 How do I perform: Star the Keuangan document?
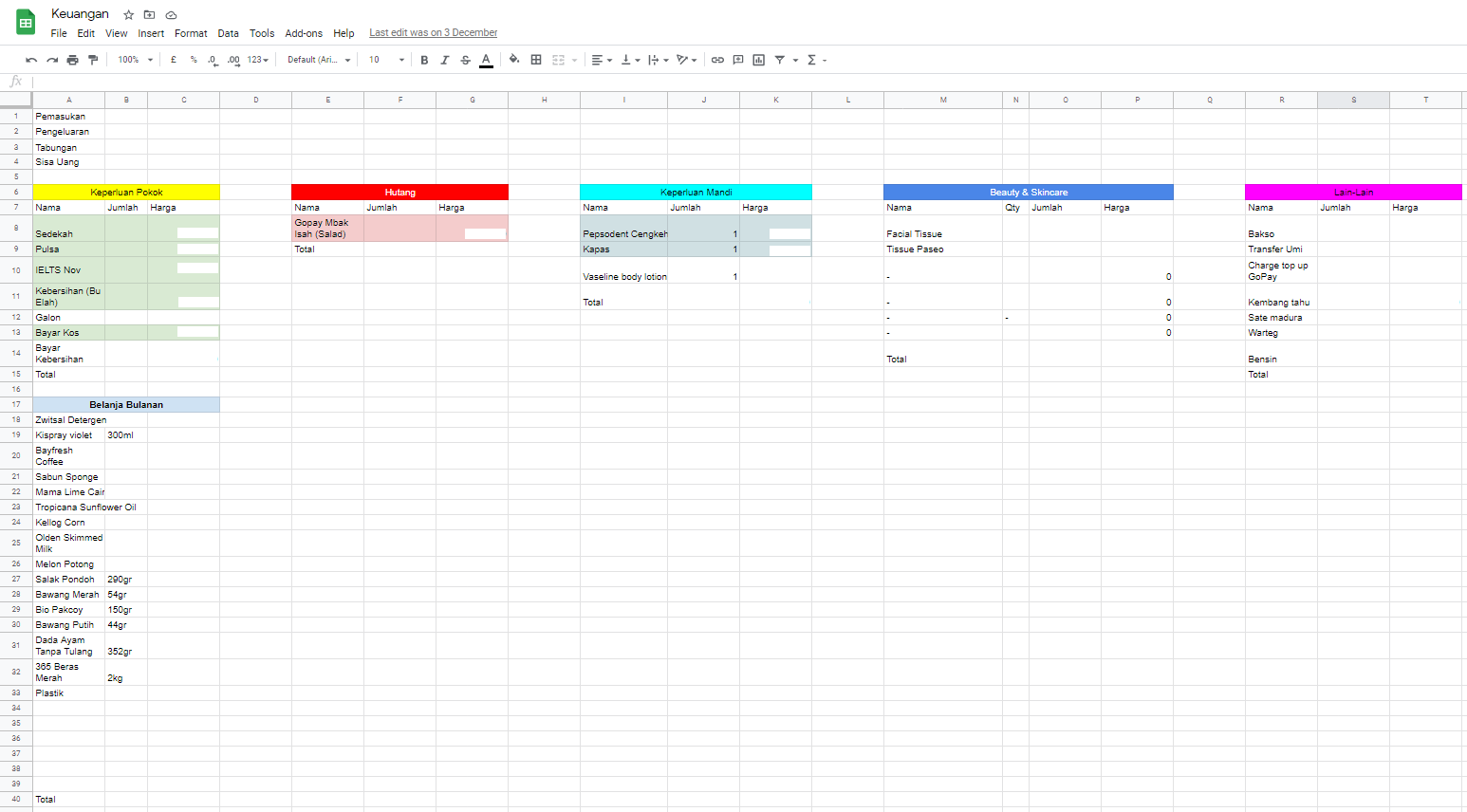[129, 15]
